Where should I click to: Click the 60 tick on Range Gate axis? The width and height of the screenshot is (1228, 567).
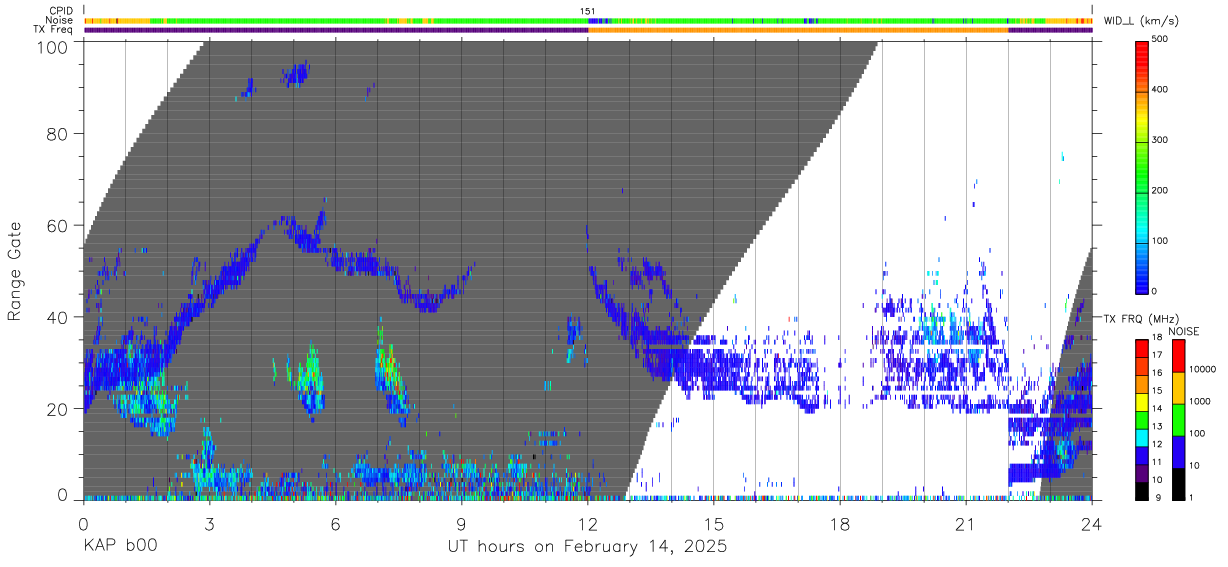pos(58,225)
